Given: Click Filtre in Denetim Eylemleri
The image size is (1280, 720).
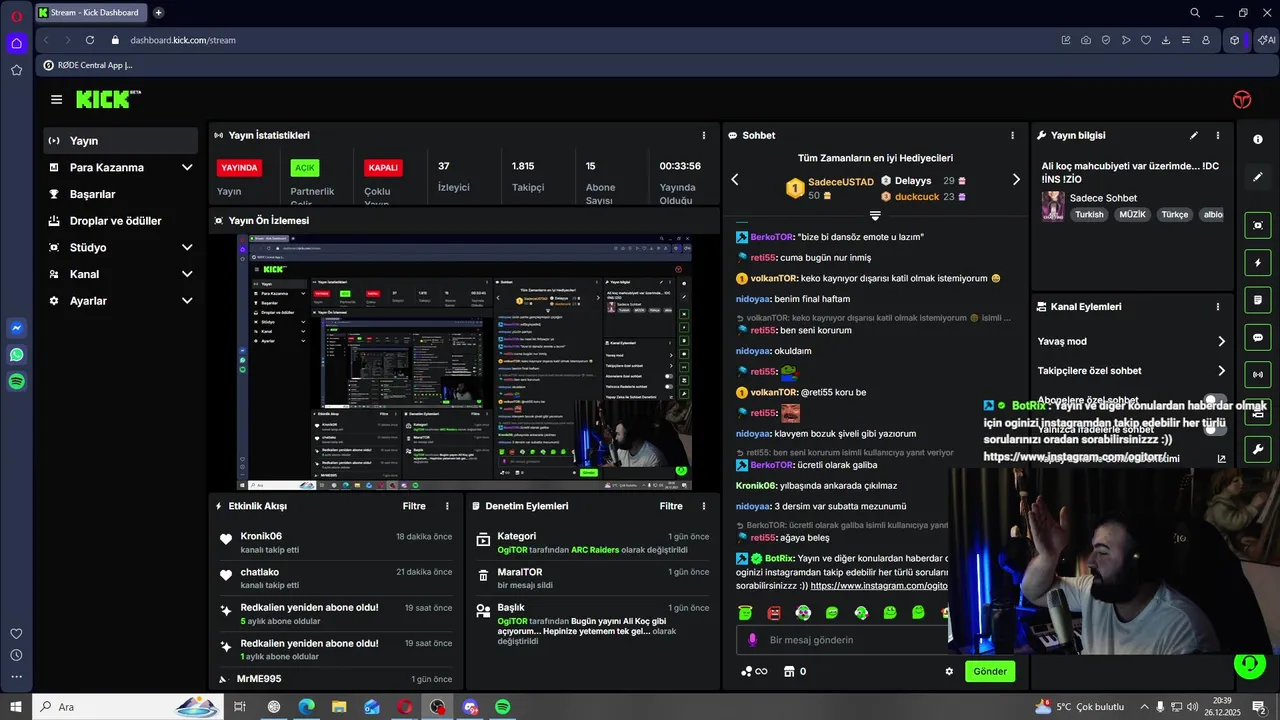Looking at the screenshot, I should pyautogui.click(x=671, y=506).
